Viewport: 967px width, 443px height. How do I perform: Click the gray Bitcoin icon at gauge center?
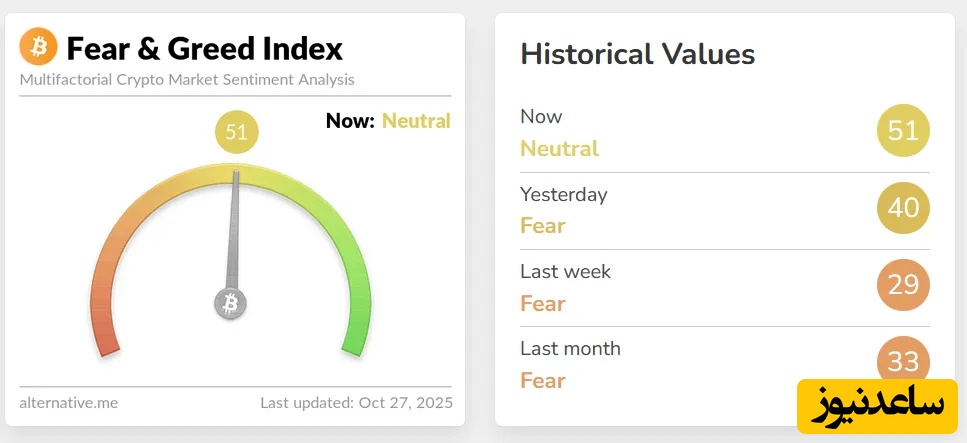231,303
